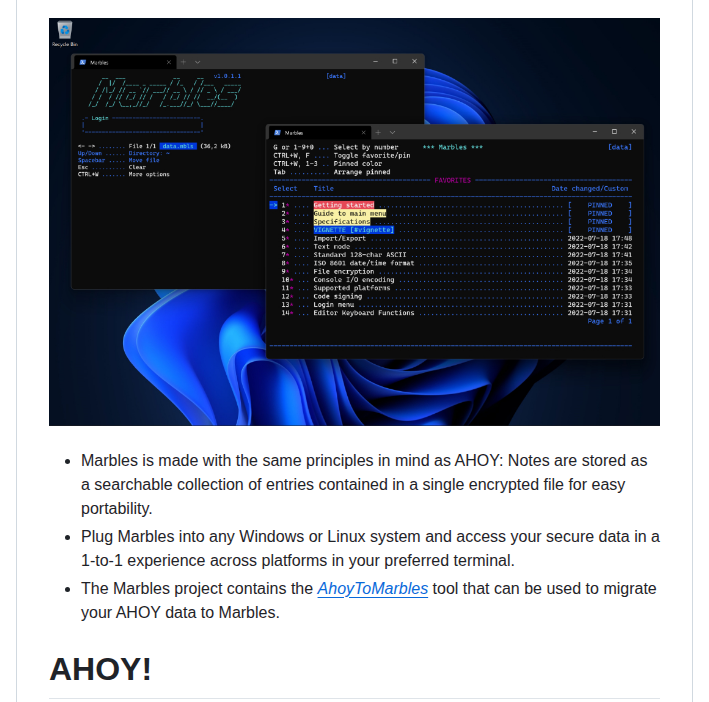Screen dimensions: 709x702
Task: Select the Marbles tab in front window
Action: (320, 132)
